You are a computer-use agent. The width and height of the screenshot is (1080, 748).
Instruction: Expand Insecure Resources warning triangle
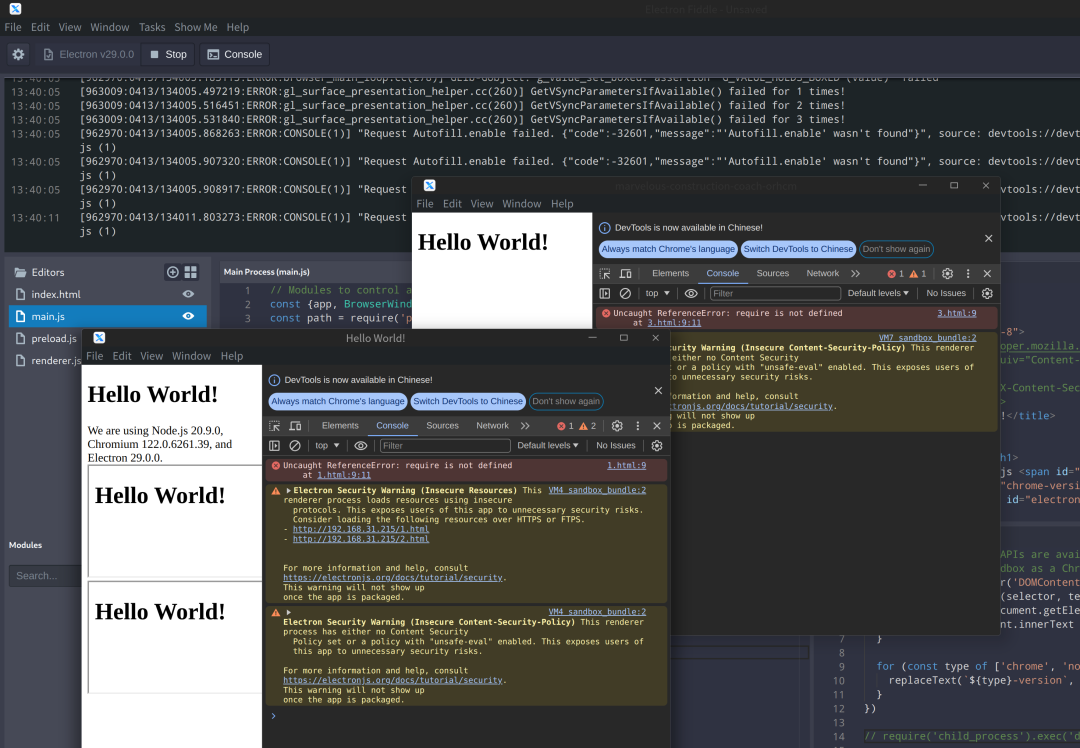coord(289,490)
